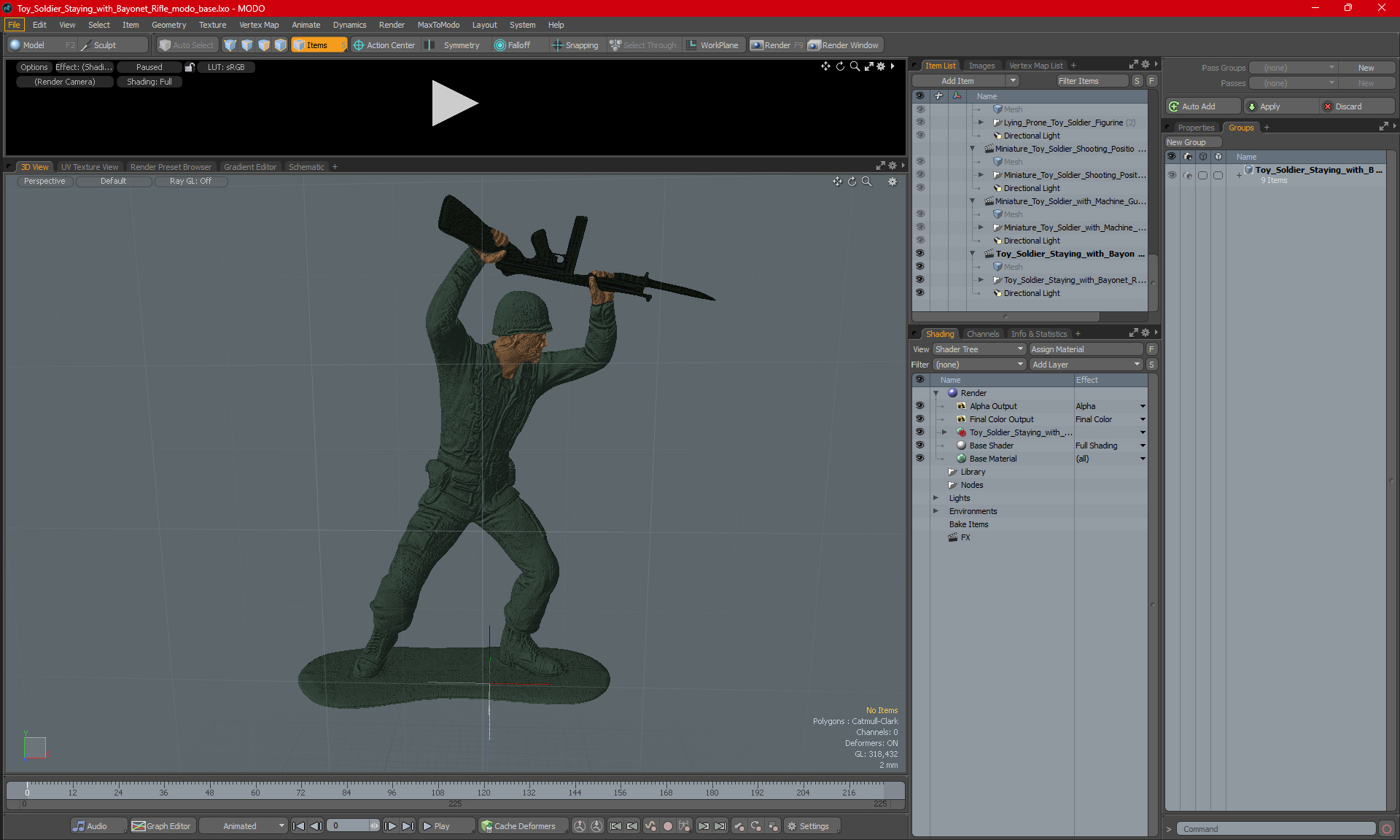Image resolution: width=1400 pixels, height=840 pixels.
Task: Click 3D viewport gear options icon
Action: click(892, 182)
